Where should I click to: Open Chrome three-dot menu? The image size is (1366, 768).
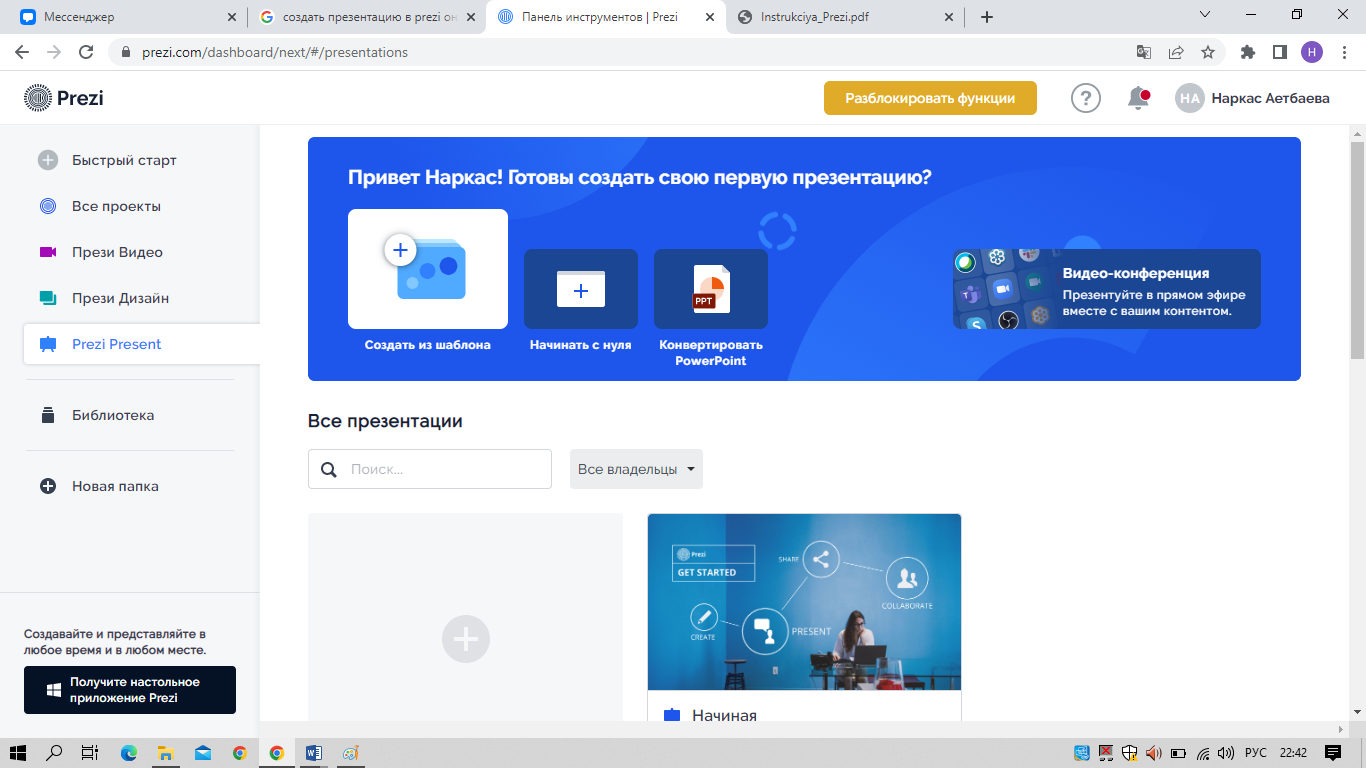click(x=1343, y=52)
